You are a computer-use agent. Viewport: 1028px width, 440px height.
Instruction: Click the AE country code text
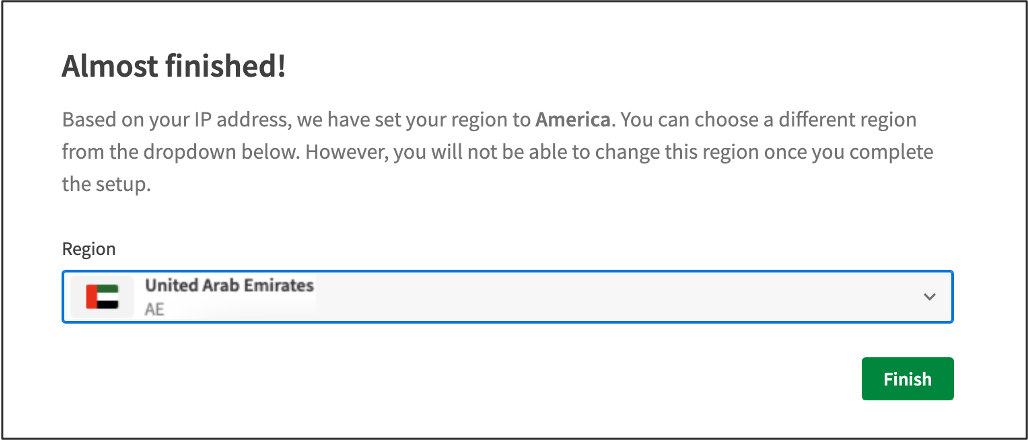[x=154, y=309]
